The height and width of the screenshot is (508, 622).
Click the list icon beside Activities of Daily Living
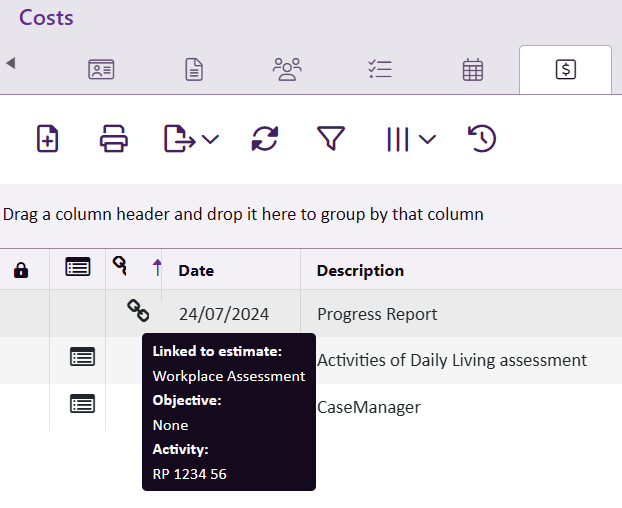click(83, 357)
